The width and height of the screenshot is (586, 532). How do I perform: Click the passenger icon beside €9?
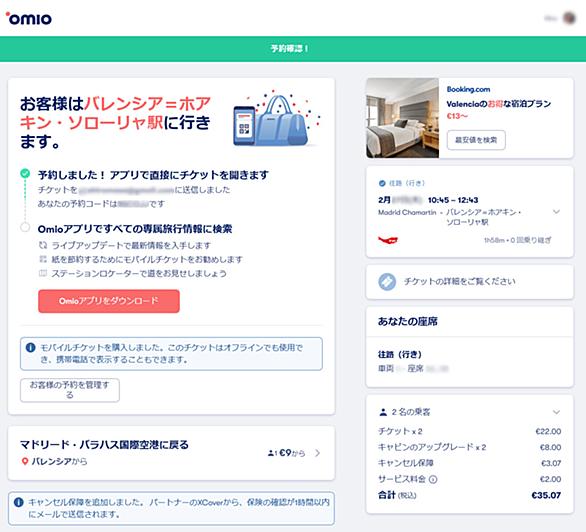click(271, 453)
